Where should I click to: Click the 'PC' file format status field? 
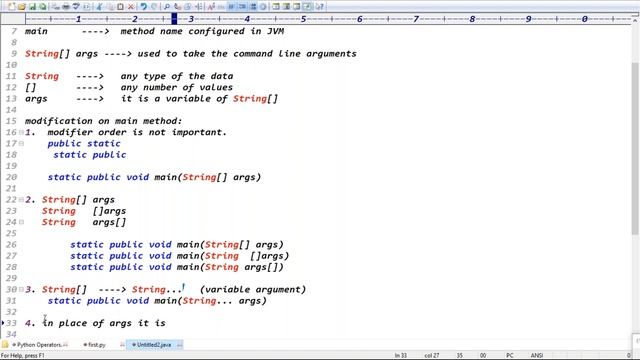tap(510, 356)
